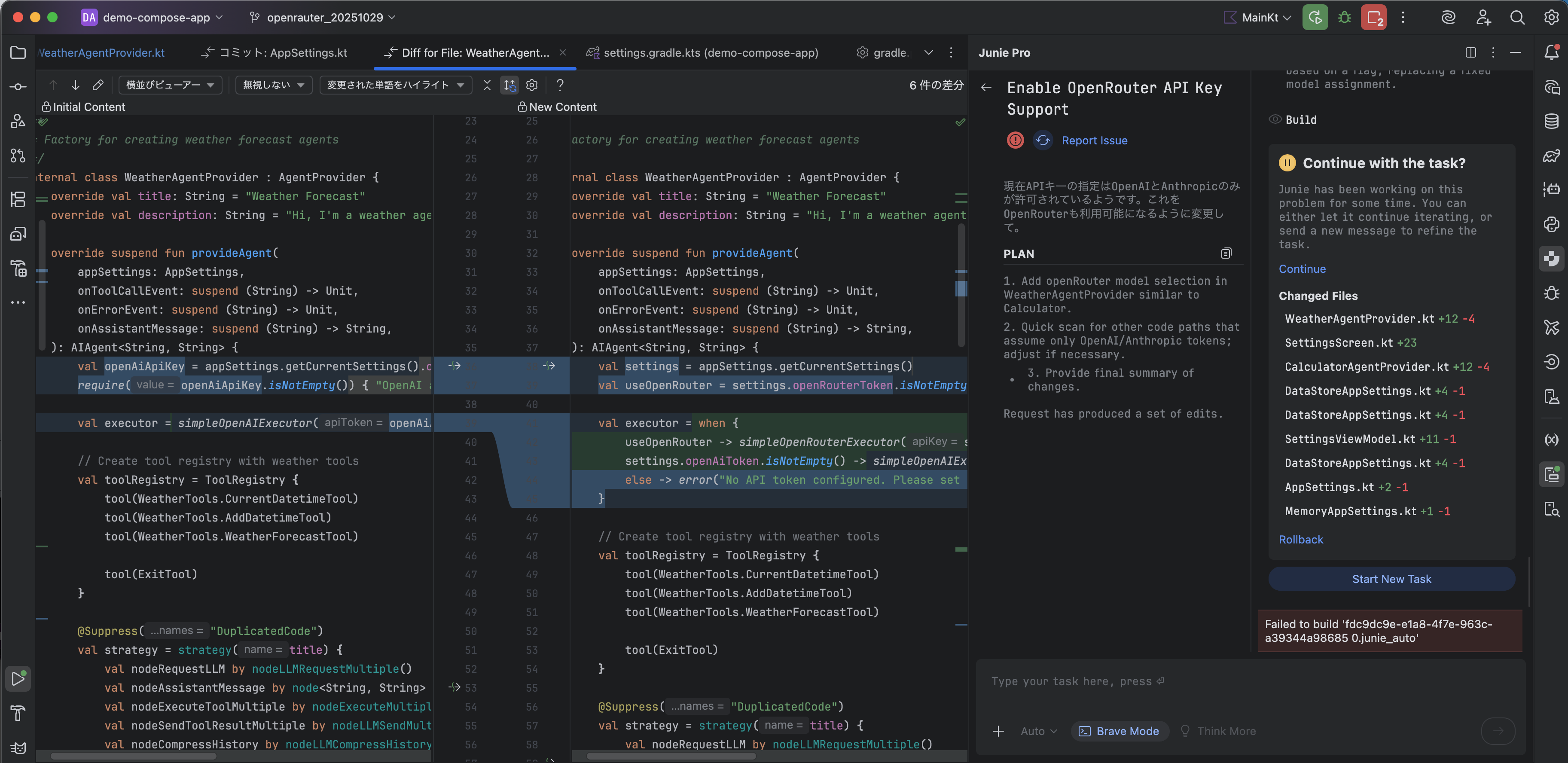Click the back arrow in Junie panel
The image size is (1568, 763).
point(986,88)
